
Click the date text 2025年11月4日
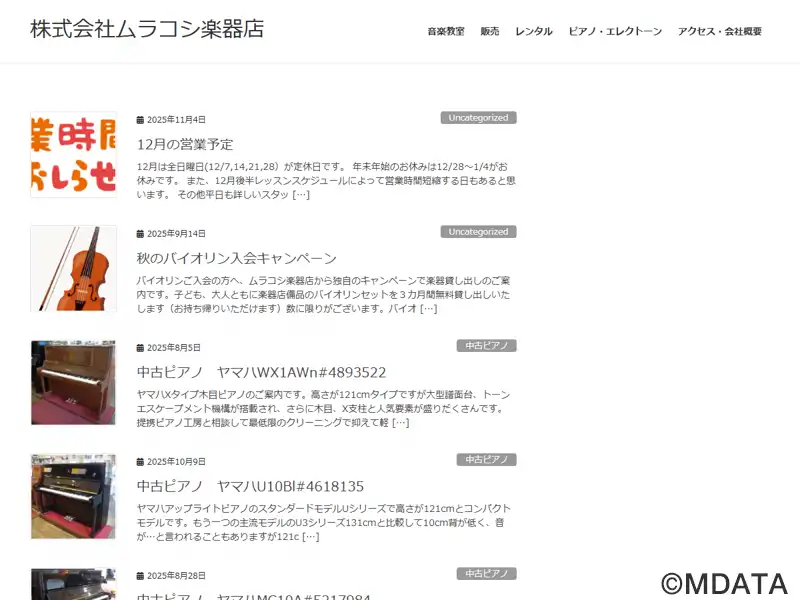click(x=177, y=120)
